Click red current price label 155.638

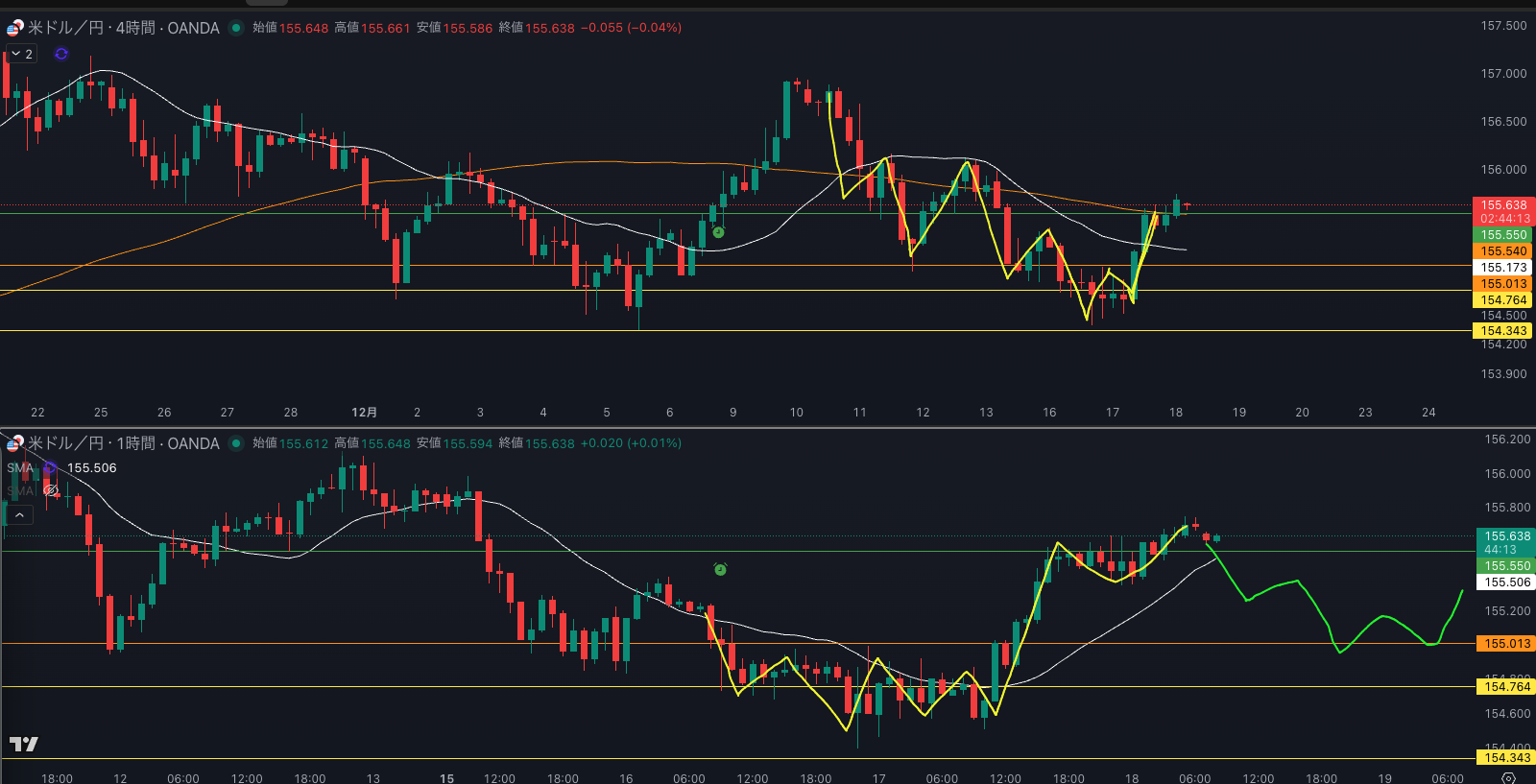coord(1503,205)
